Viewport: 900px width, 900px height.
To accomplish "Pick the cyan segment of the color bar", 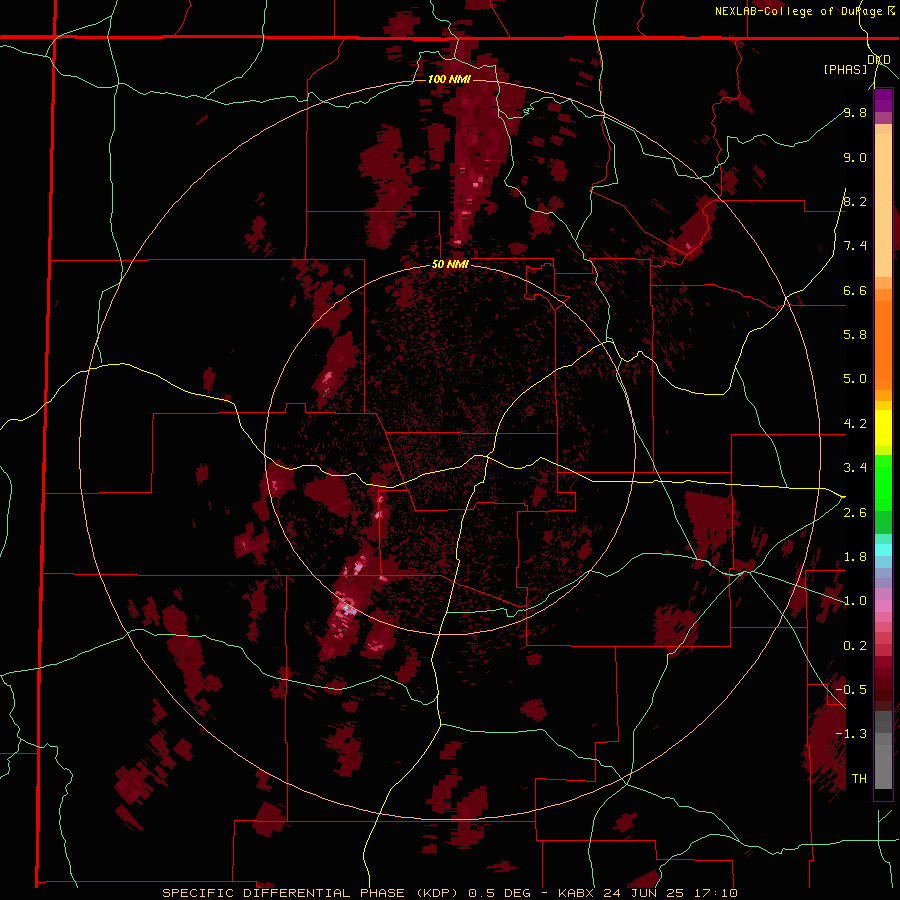I will pyautogui.click(x=883, y=550).
